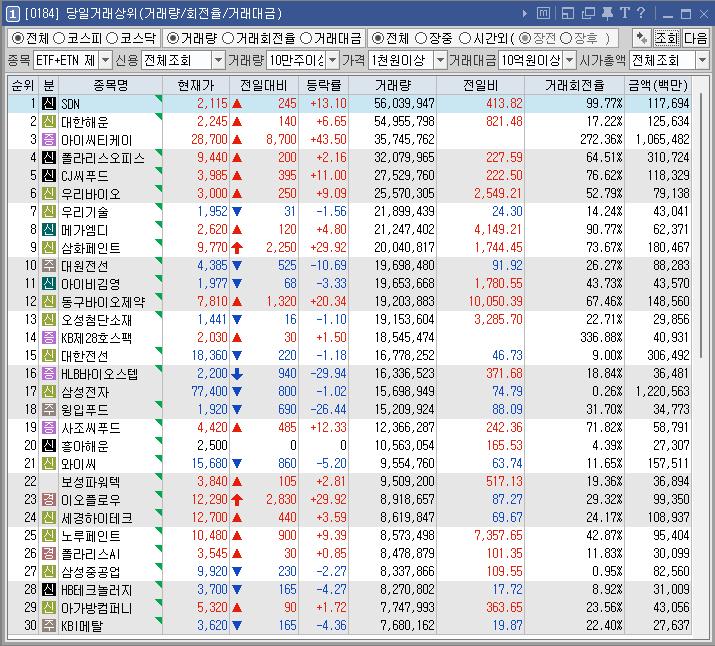Select the 삼성전자 row name
715x646 pixels.
coord(85,392)
